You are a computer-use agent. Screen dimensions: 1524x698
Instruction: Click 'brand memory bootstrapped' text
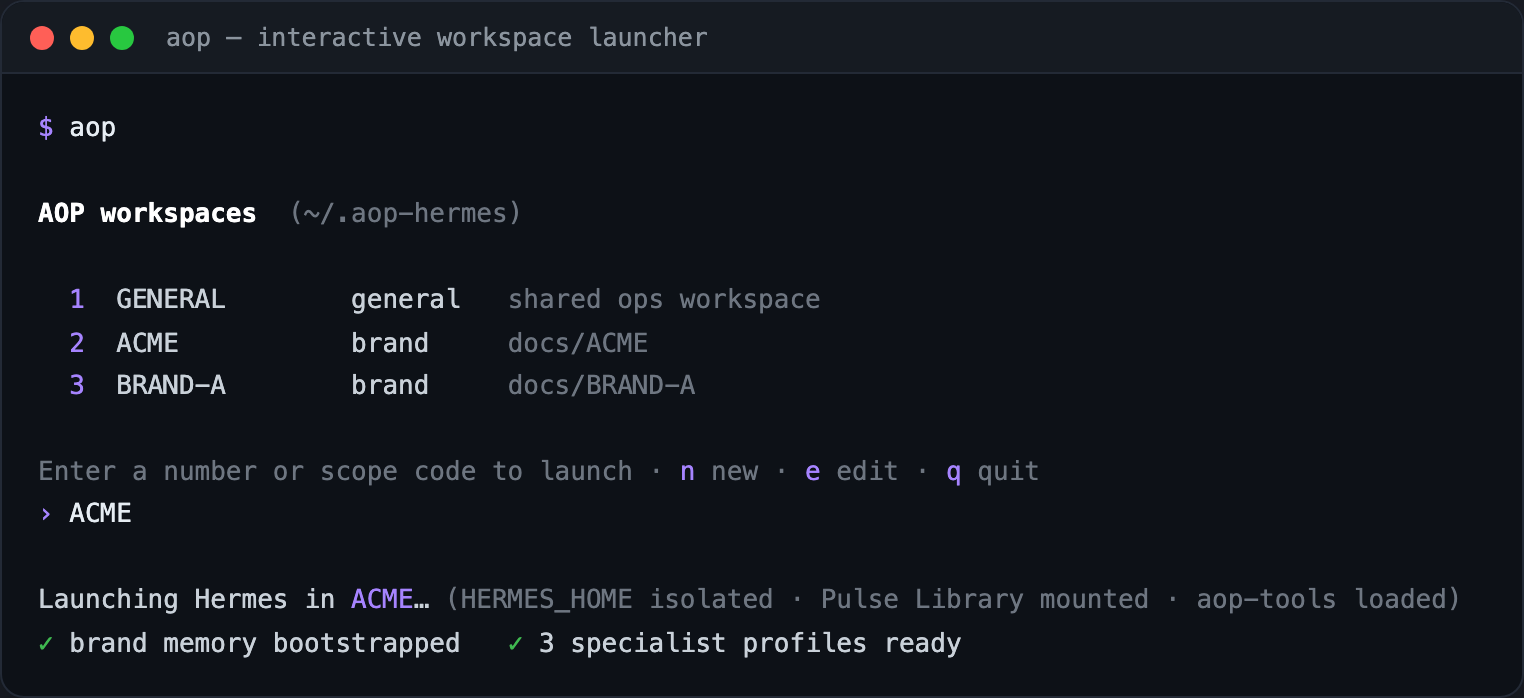[265, 643]
